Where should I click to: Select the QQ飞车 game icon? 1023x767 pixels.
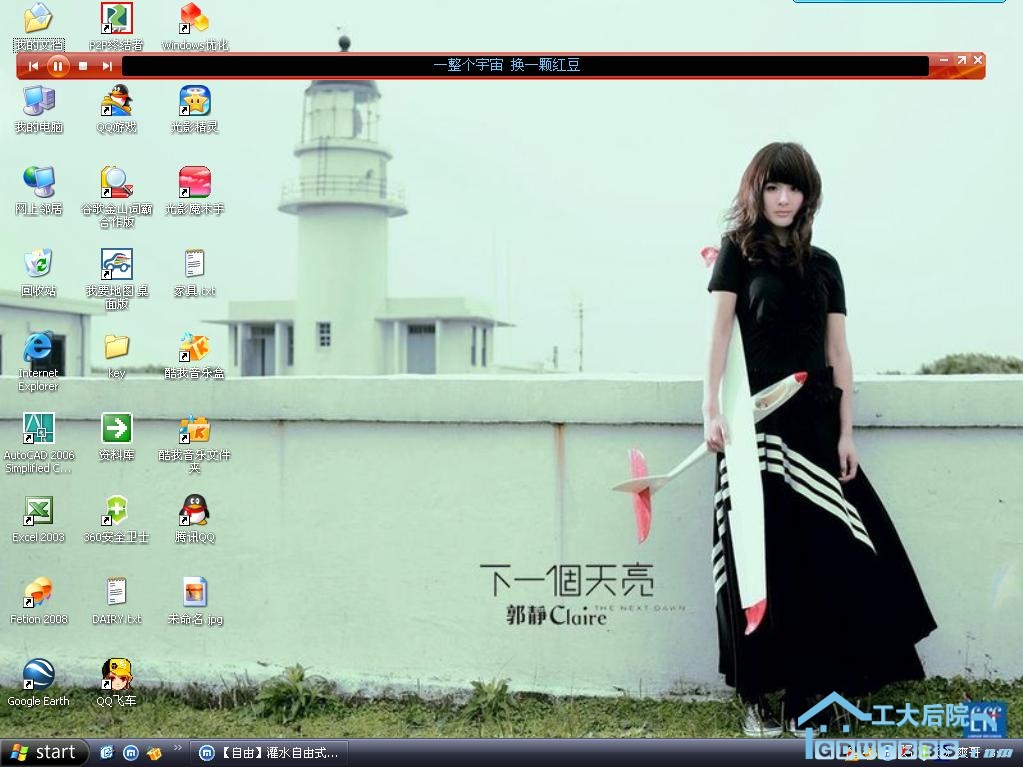pos(116,675)
